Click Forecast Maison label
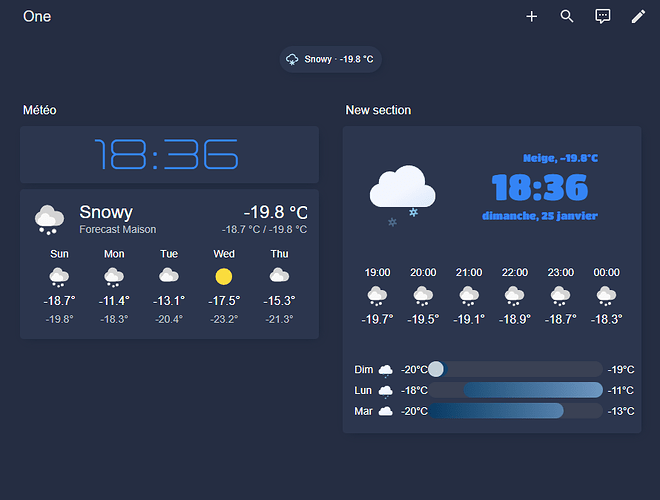Screen dimensions: 660x500 pyautogui.click(x=117, y=229)
